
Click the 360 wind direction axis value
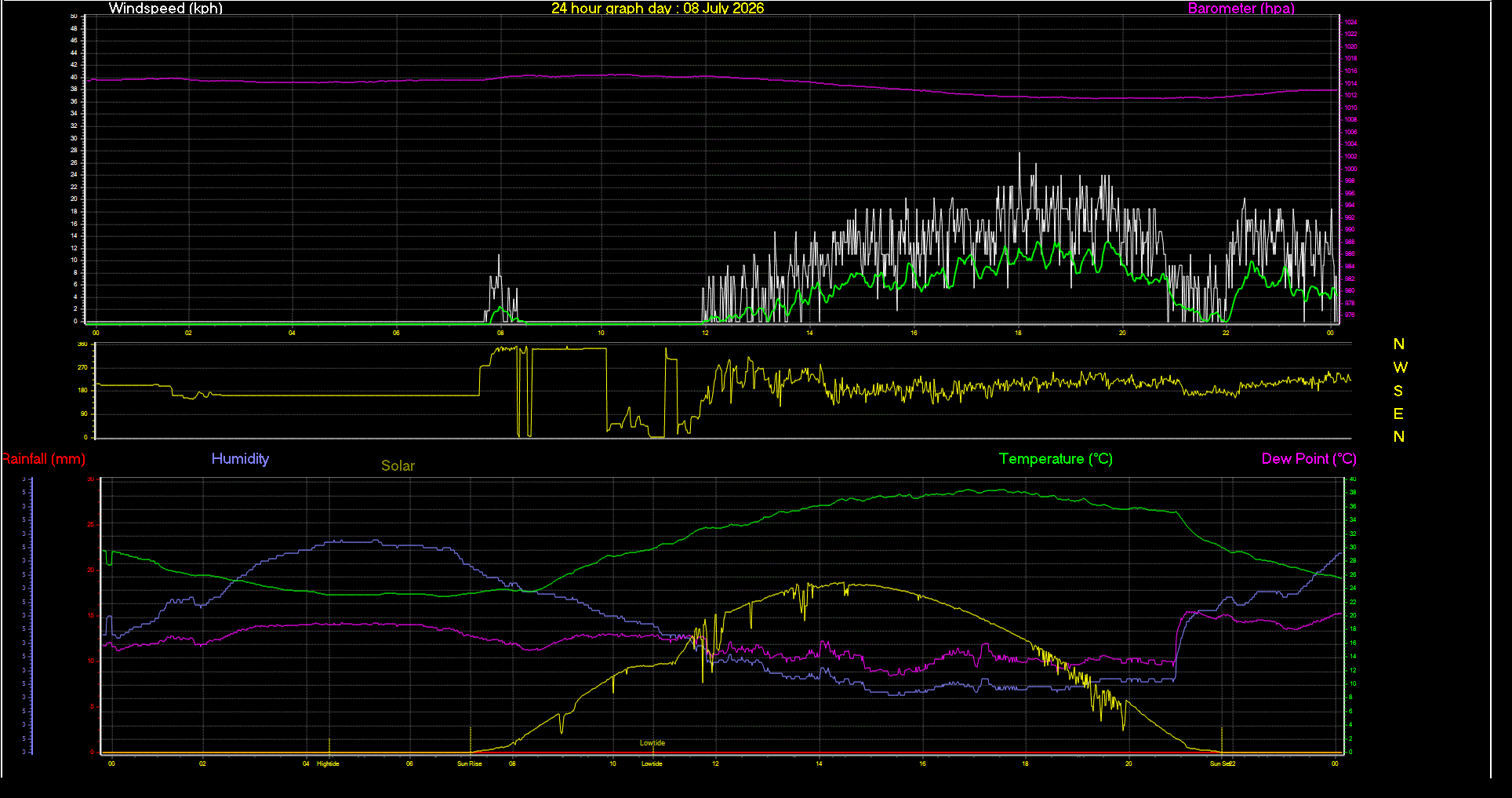[x=82, y=344]
